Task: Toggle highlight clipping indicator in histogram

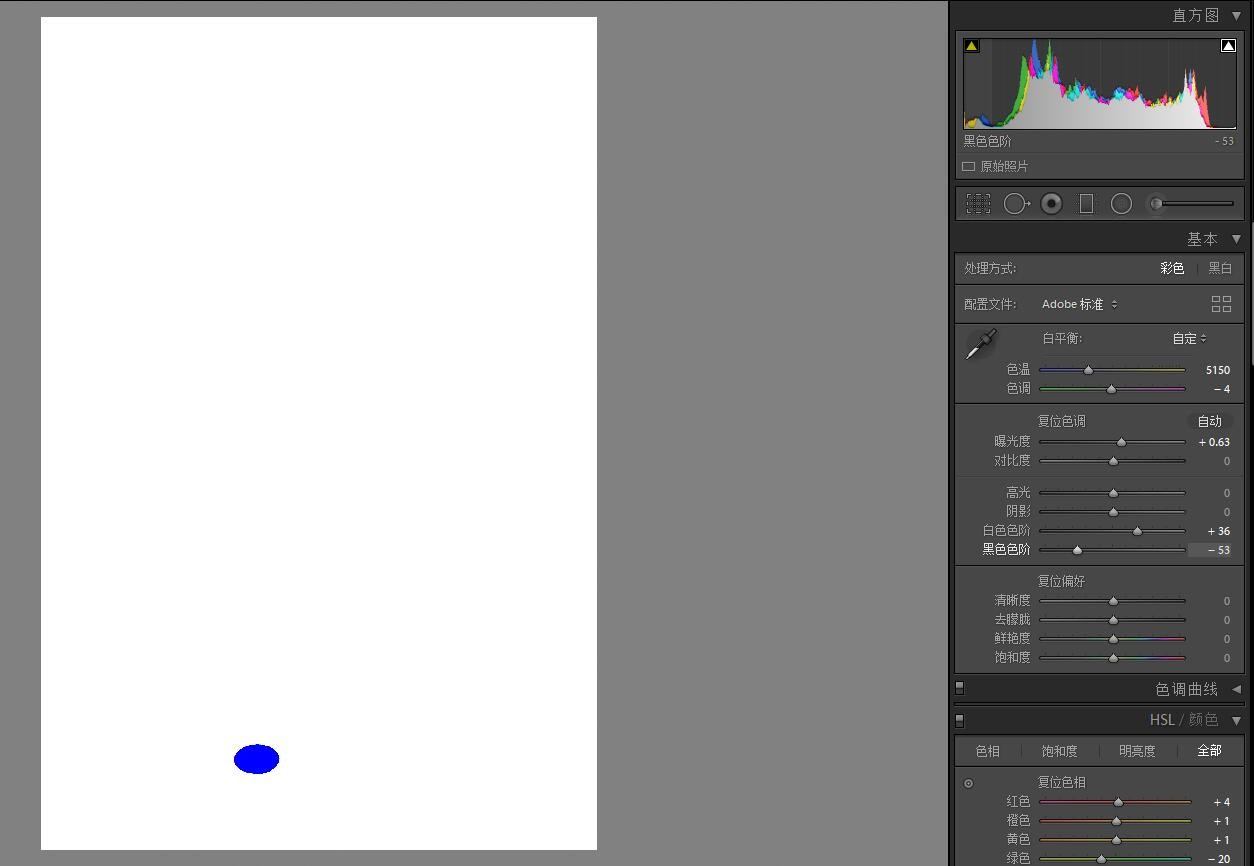Action: click(x=1228, y=46)
